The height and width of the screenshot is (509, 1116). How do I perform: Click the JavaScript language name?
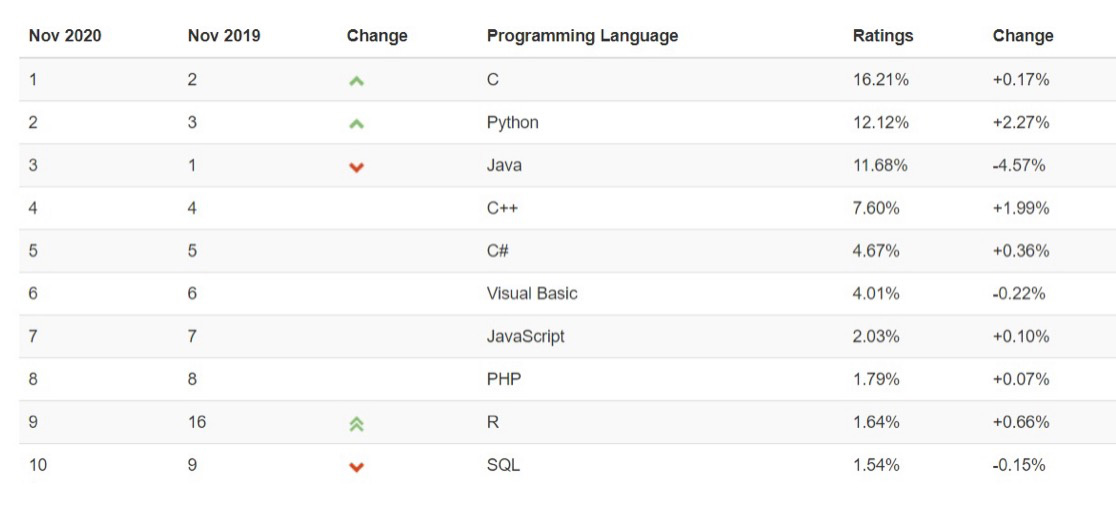(525, 336)
